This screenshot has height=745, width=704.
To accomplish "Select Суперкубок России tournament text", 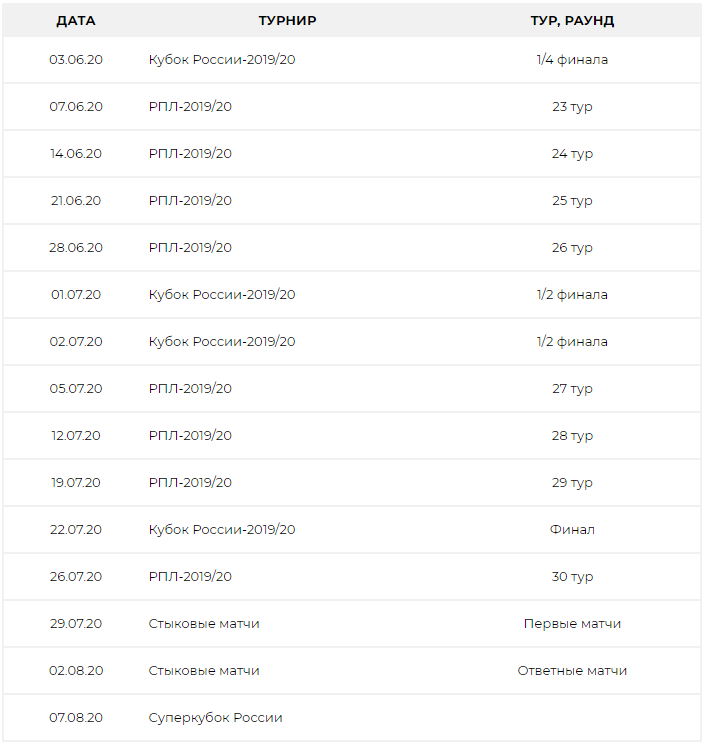I will click(x=215, y=718).
